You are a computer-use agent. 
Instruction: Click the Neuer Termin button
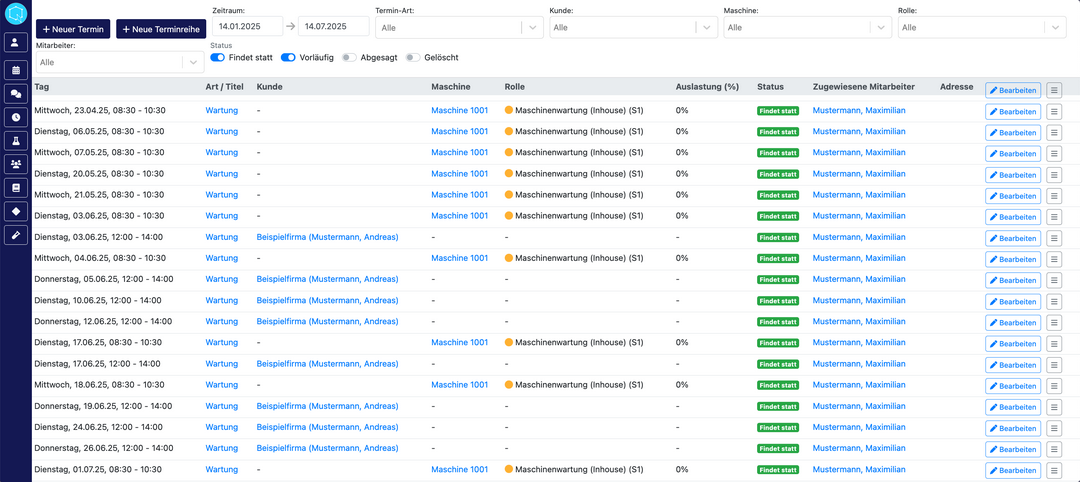(73, 30)
